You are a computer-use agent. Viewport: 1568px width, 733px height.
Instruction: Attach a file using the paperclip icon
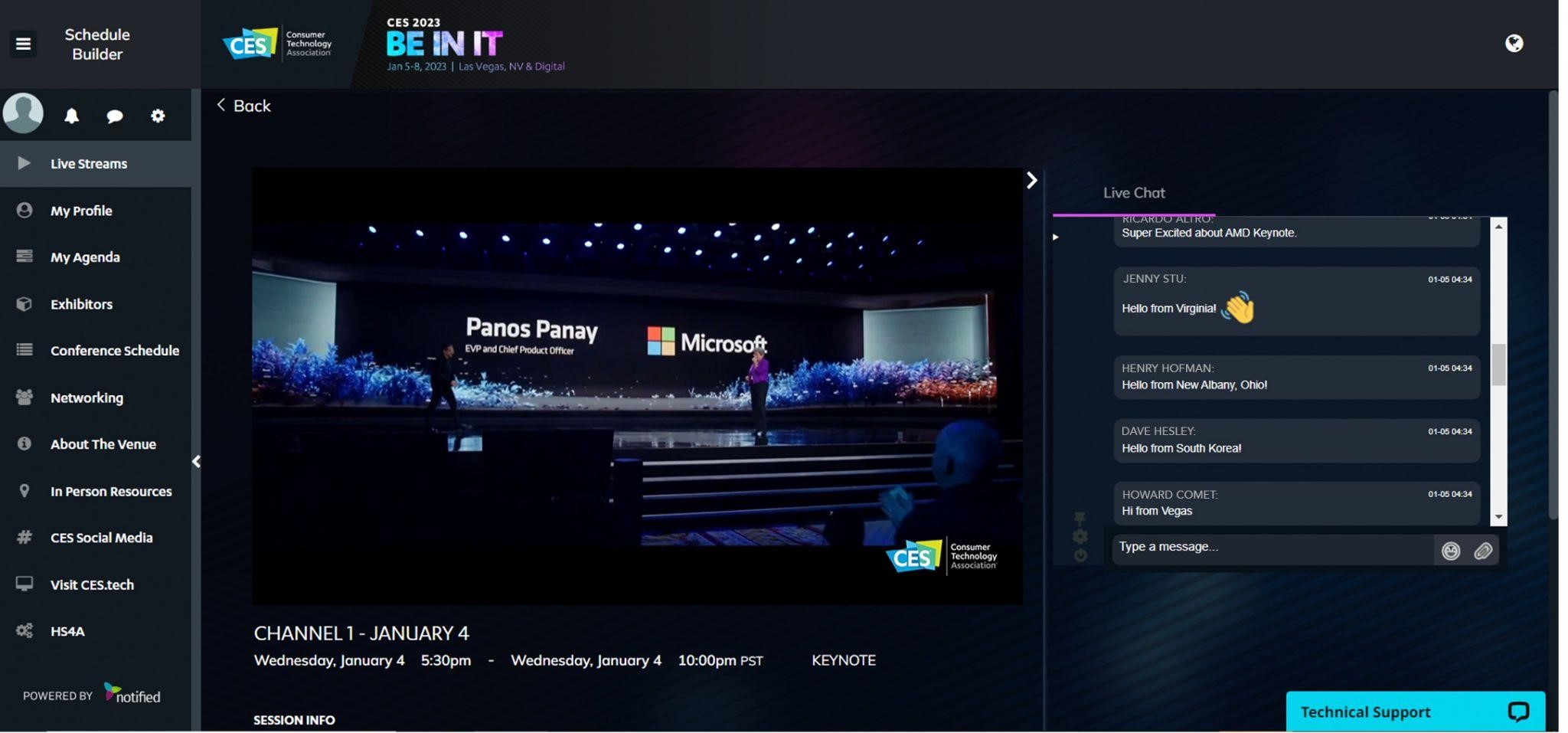tap(1482, 551)
